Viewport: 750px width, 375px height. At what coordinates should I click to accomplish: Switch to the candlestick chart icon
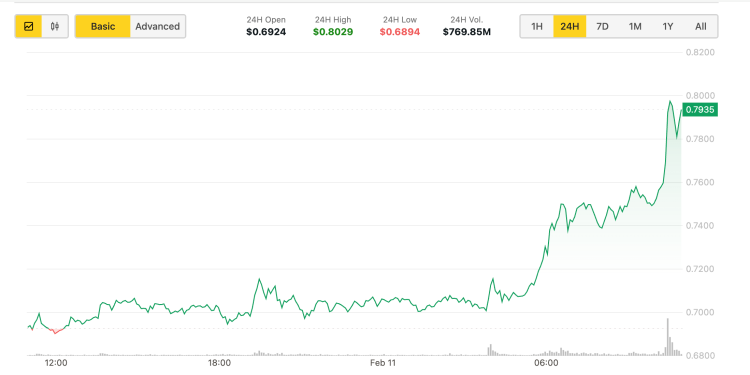[55, 26]
